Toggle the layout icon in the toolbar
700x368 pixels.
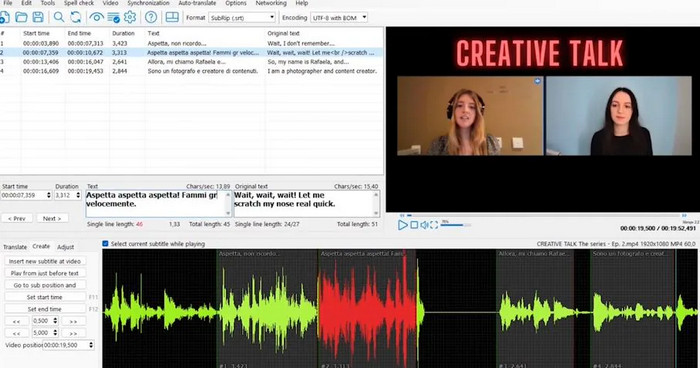172,17
